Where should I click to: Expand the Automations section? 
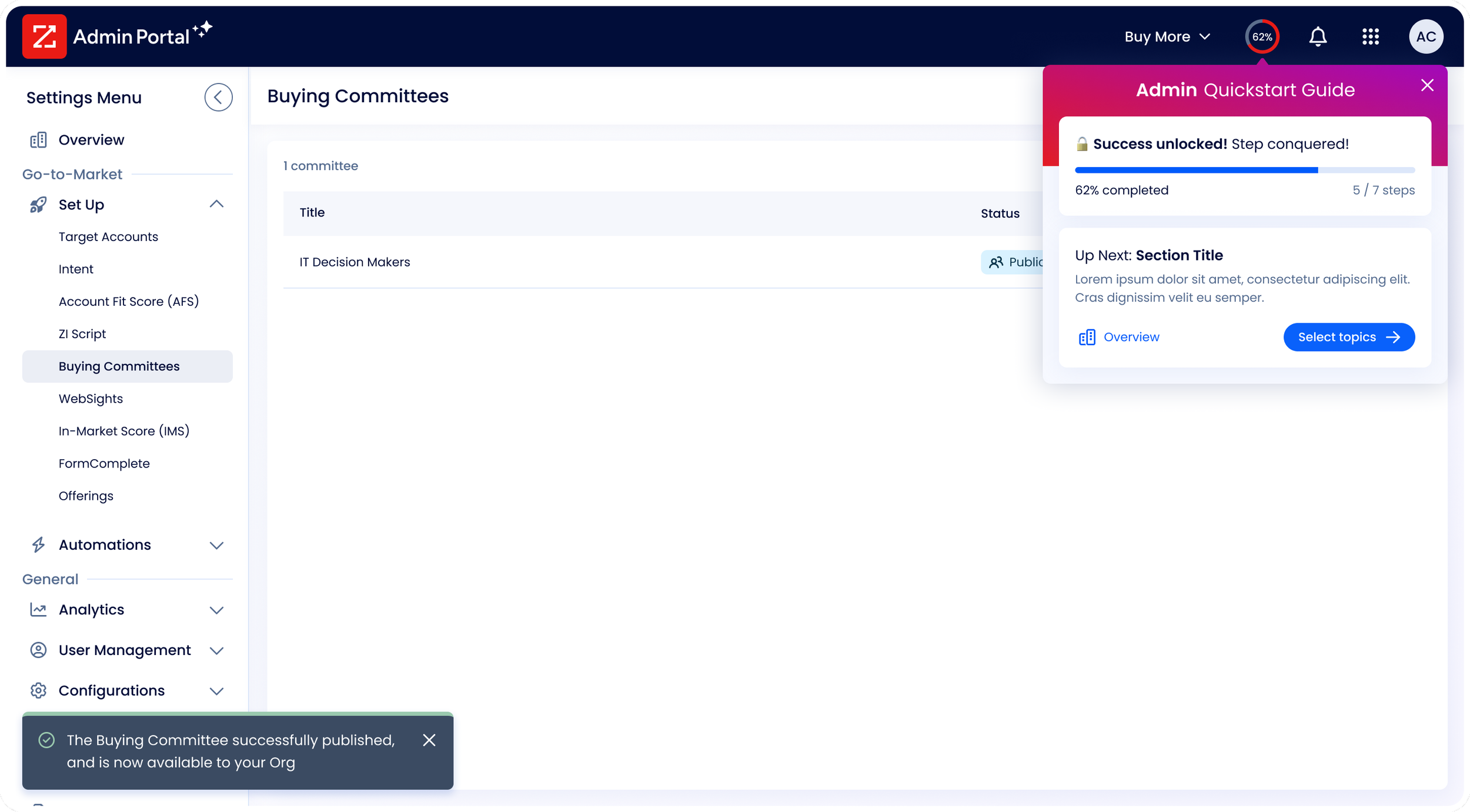[x=216, y=545]
